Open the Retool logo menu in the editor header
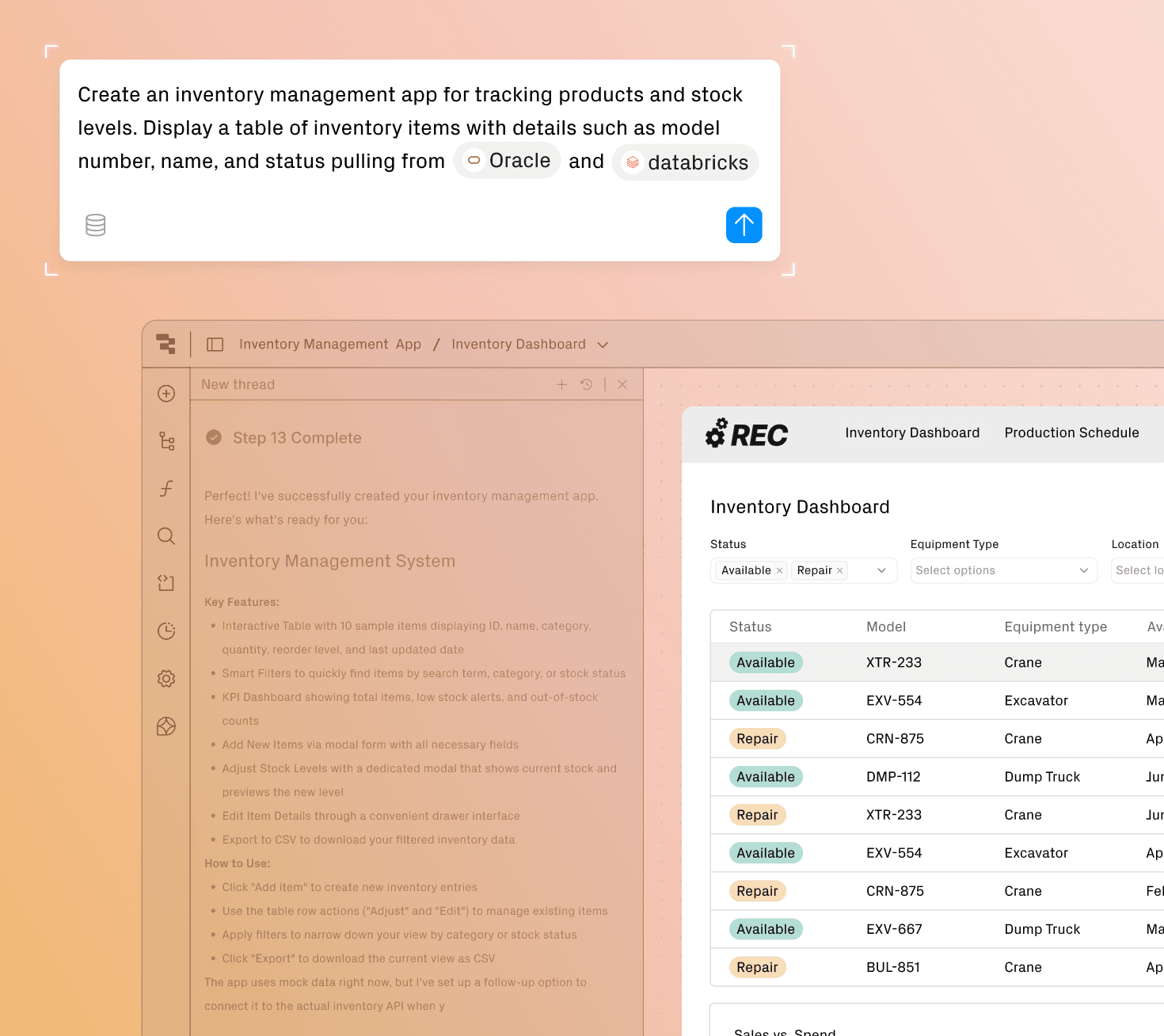Viewport: 1164px width, 1036px height. coord(165,344)
